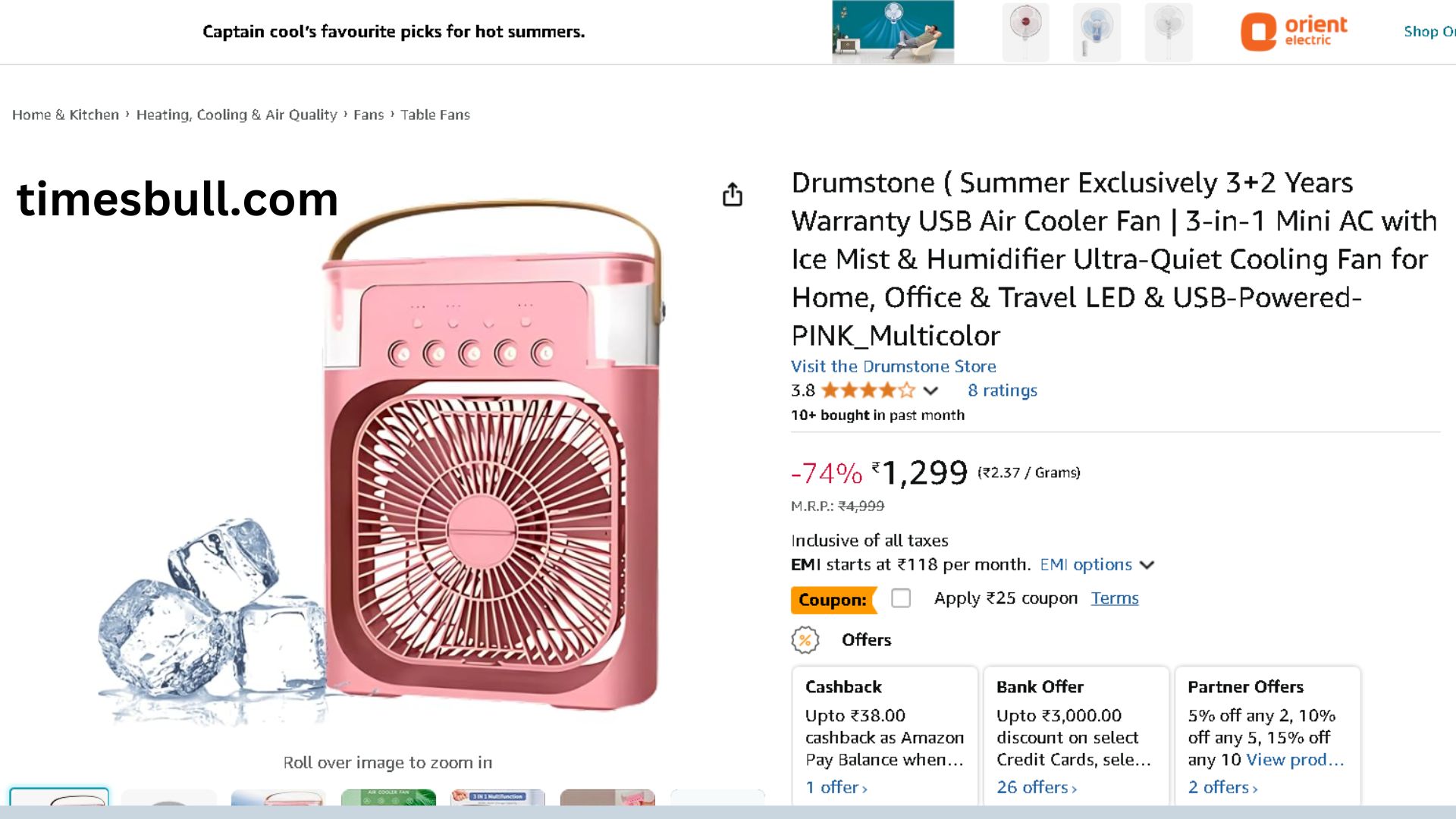Open the red pedestal fan ad image
The height and width of the screenshot is (819, 1456).
pyautogui.click(x=1025, y=32)
